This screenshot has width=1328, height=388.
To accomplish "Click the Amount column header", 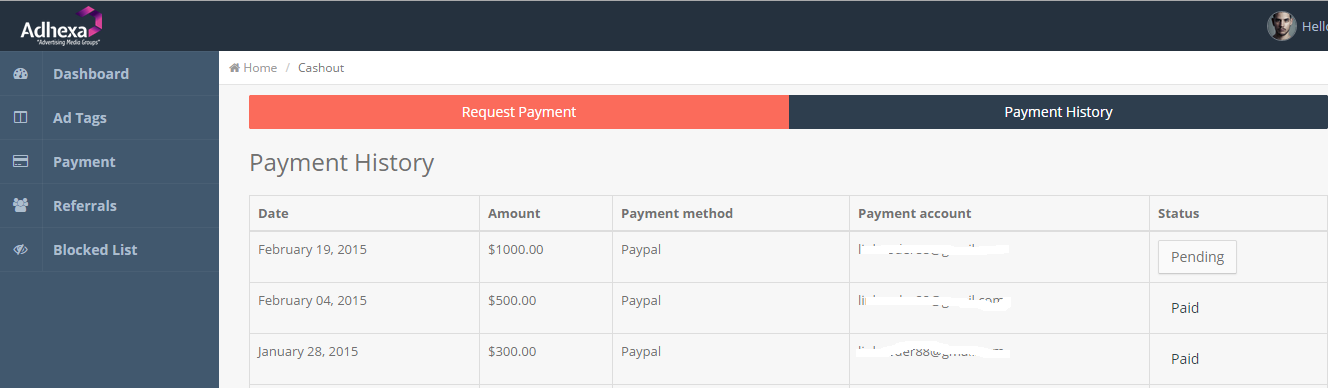I will pyautogui.click(x=514, y=213).
